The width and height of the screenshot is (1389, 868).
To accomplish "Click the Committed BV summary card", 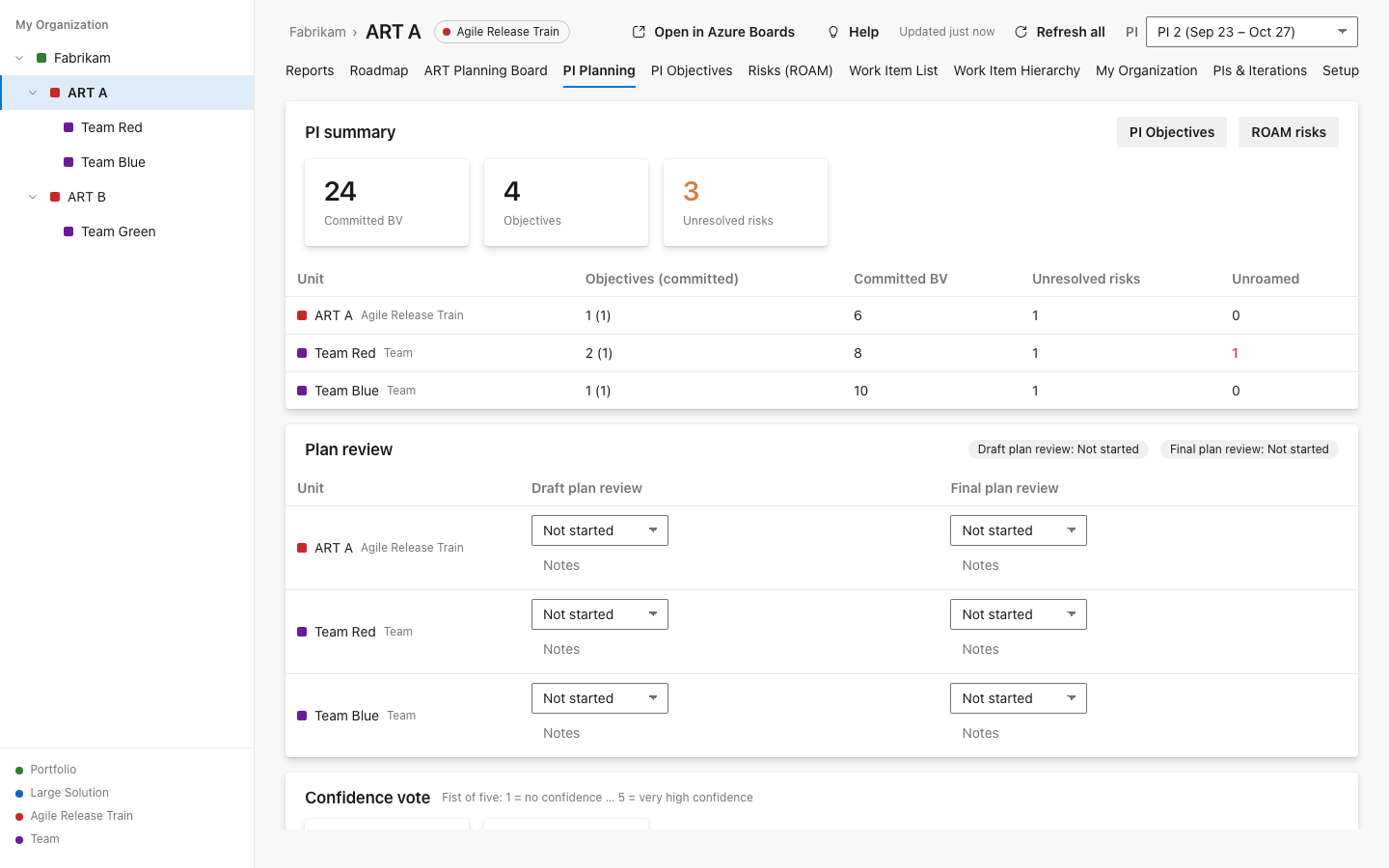I will pos(387,203).
